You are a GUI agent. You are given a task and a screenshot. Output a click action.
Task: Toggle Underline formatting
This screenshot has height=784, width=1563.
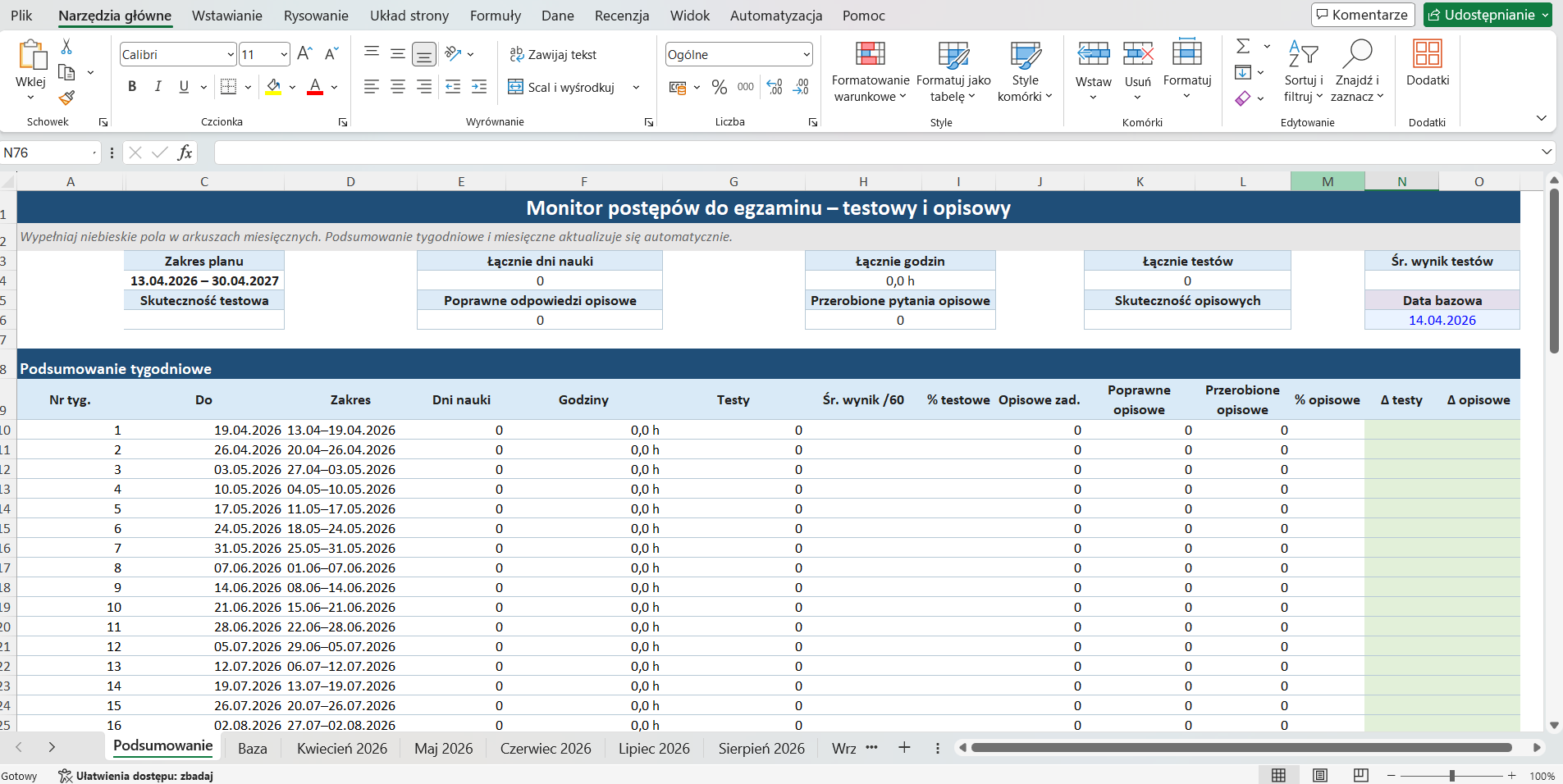point(184,86)
